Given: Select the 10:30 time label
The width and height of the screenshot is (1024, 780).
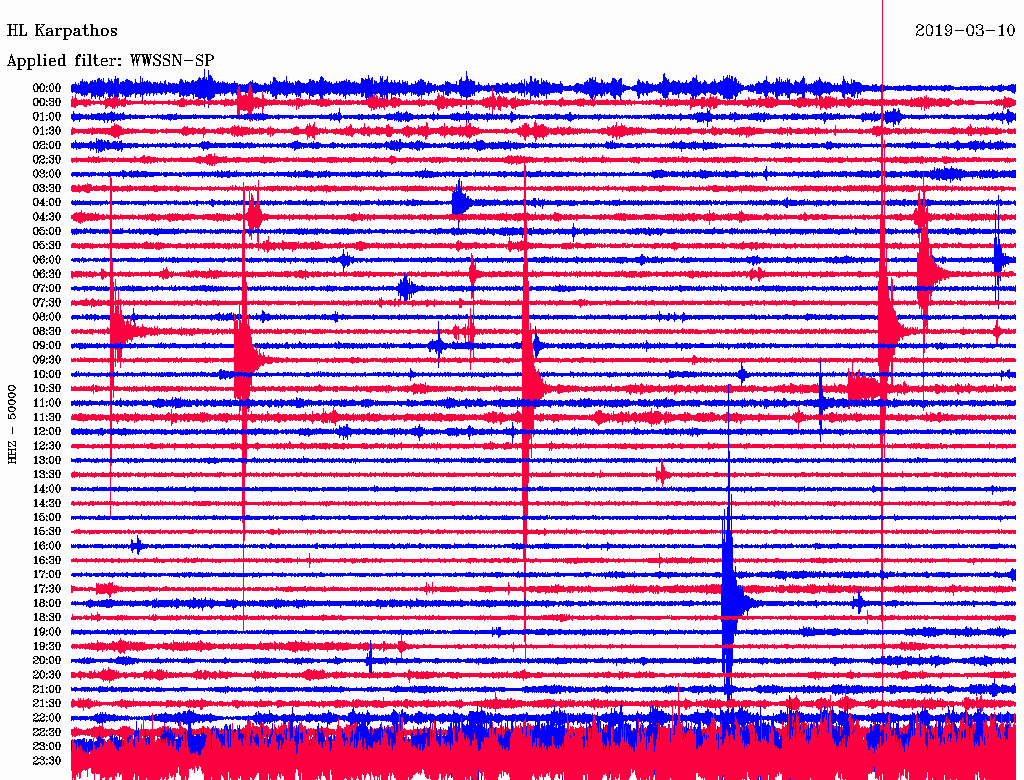Looking at the screenshot, I should point(47,389).
